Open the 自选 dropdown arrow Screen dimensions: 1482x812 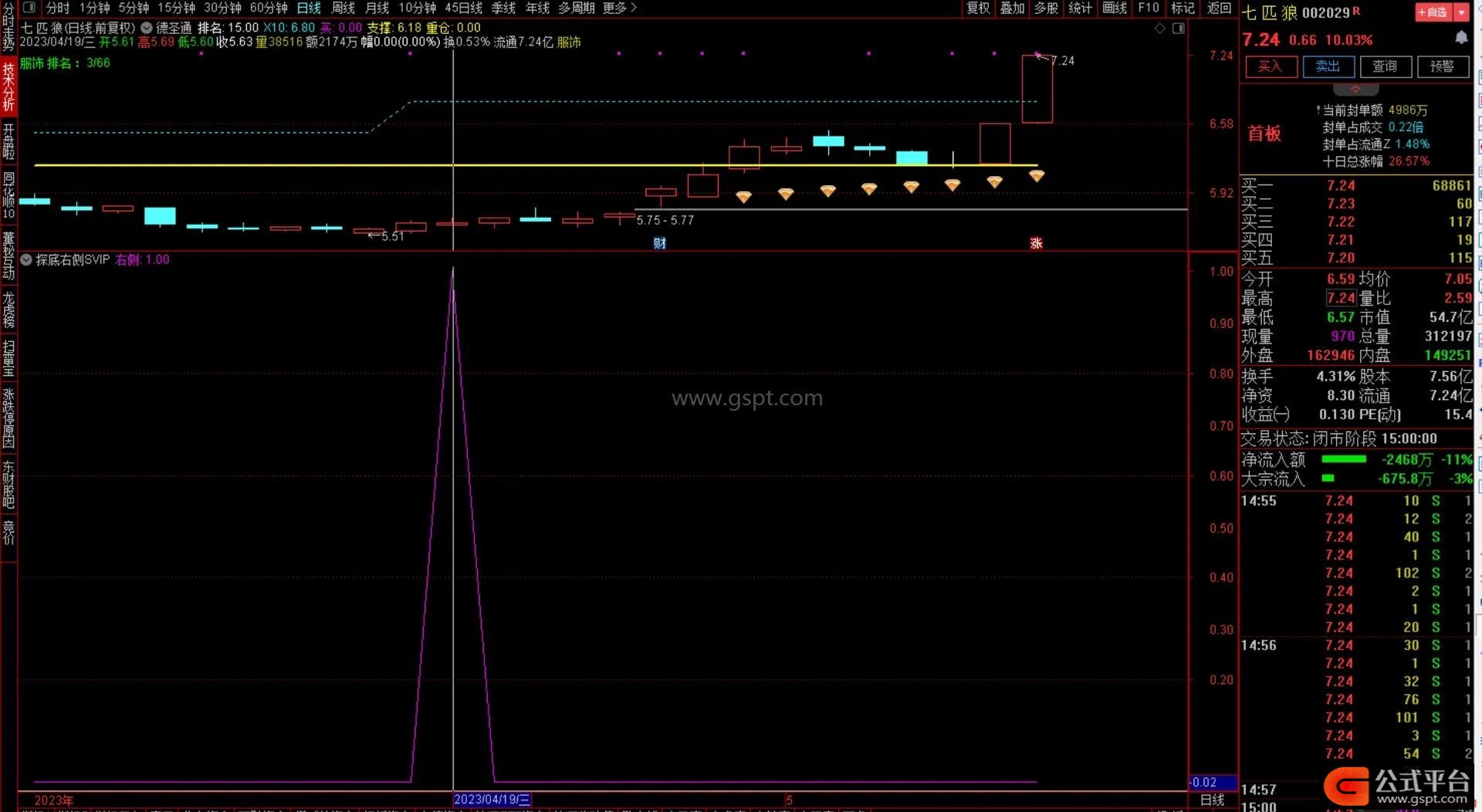(1462, 12)
